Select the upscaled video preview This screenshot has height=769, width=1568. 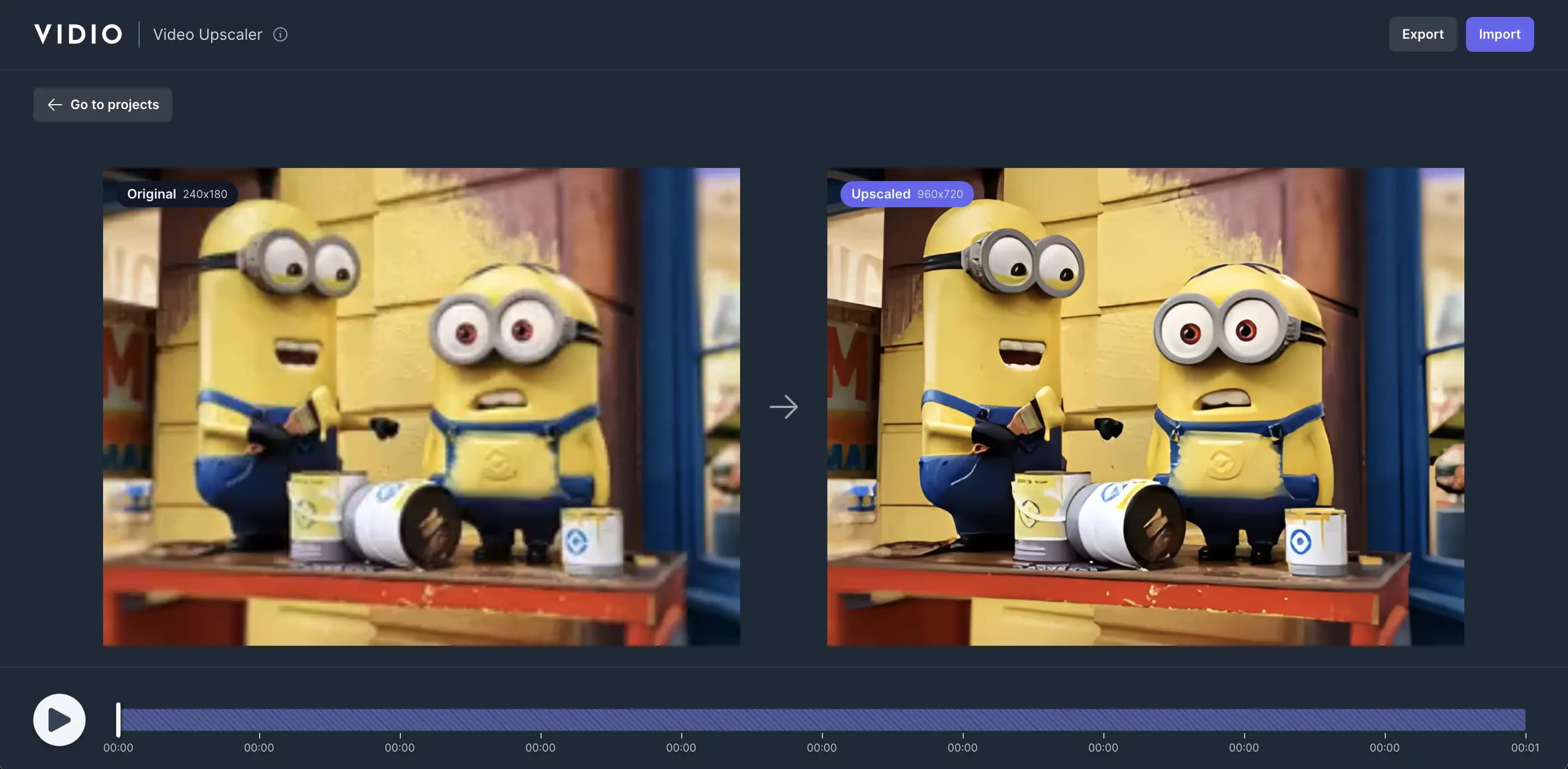[x=1145, y=407]
